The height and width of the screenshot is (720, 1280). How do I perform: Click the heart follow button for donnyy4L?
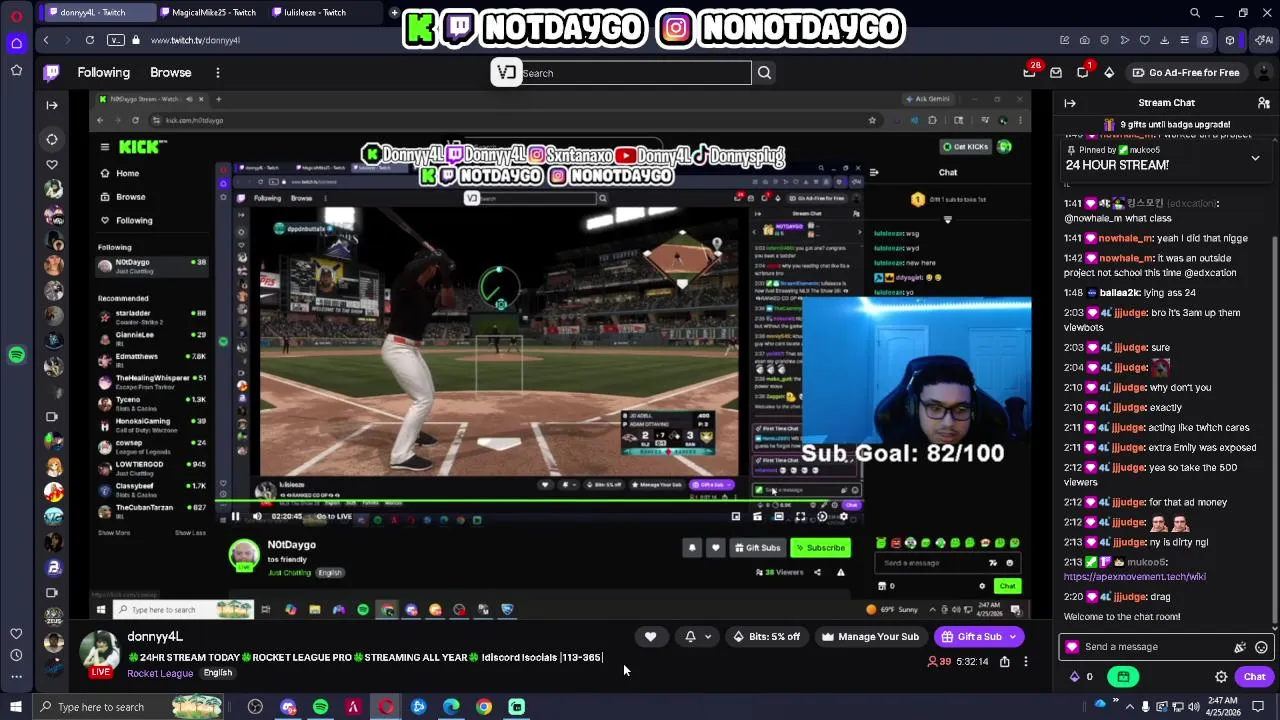(x=650, y=637)
